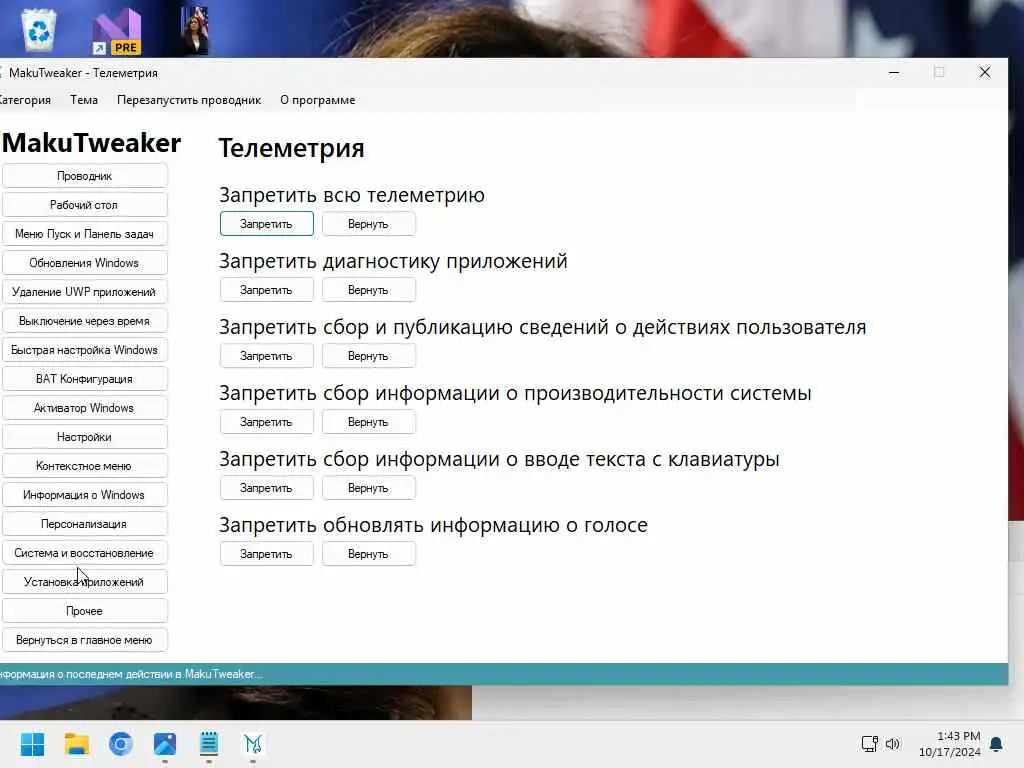Select Быстрая настройка Windows

pyautogui.click(x=85, y=350)
